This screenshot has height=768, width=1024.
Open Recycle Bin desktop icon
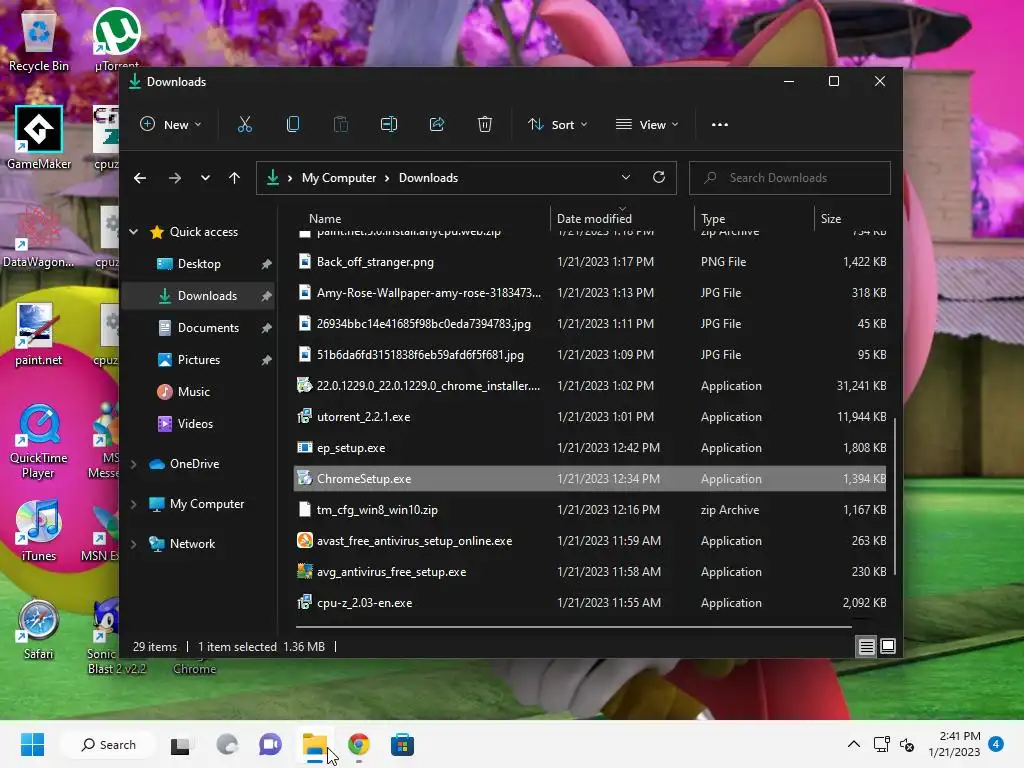[x=39, y=40]
